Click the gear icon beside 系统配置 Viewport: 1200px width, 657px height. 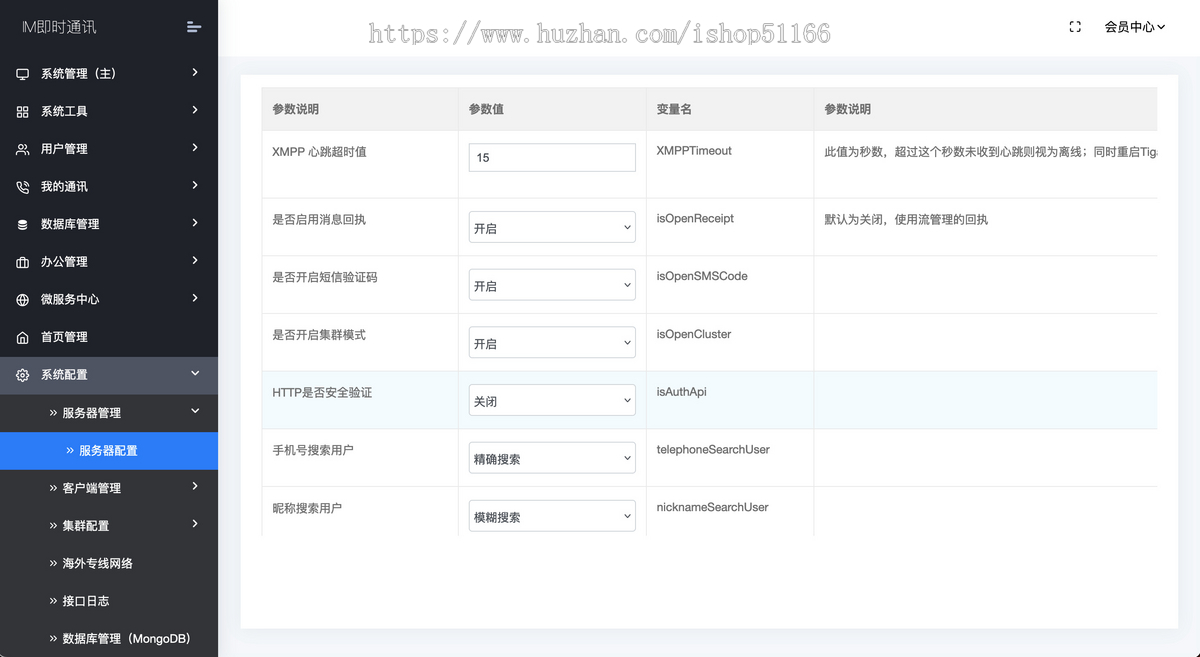pyautogui.click(x=22, y=375)
